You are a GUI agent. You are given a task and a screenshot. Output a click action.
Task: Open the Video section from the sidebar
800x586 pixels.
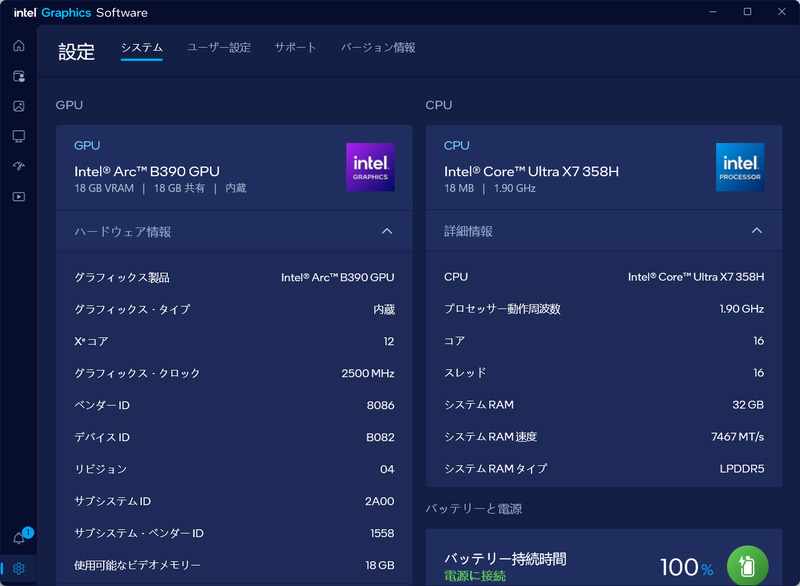(x=18, y=196)
